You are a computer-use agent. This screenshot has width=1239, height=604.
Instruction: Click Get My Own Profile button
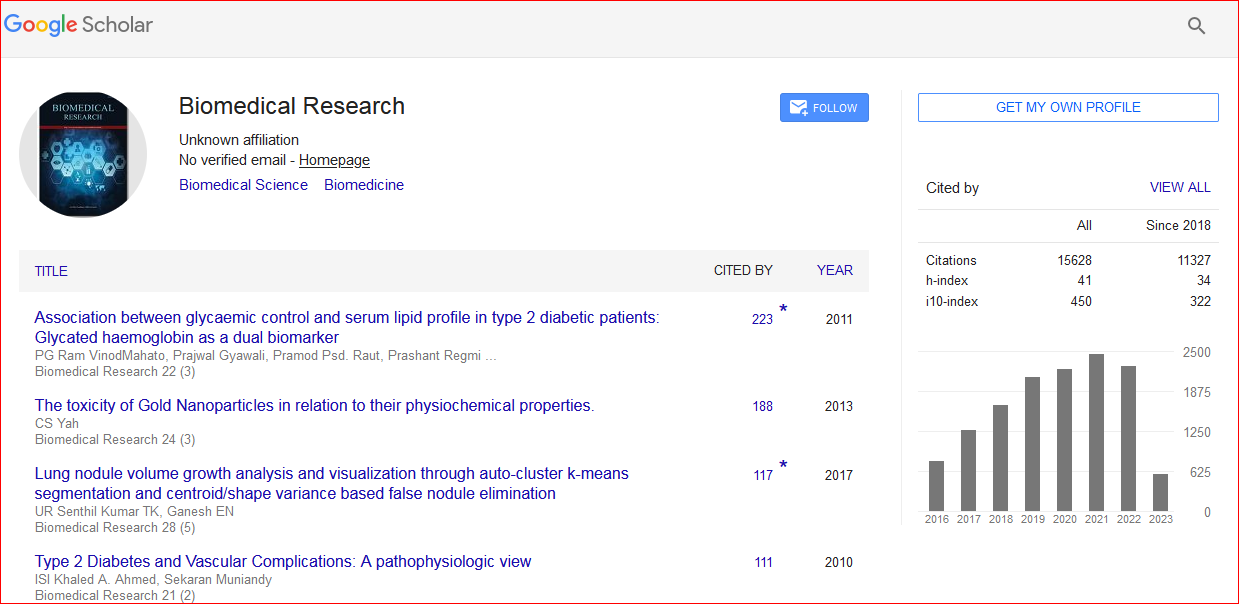tap(1068, 107)
